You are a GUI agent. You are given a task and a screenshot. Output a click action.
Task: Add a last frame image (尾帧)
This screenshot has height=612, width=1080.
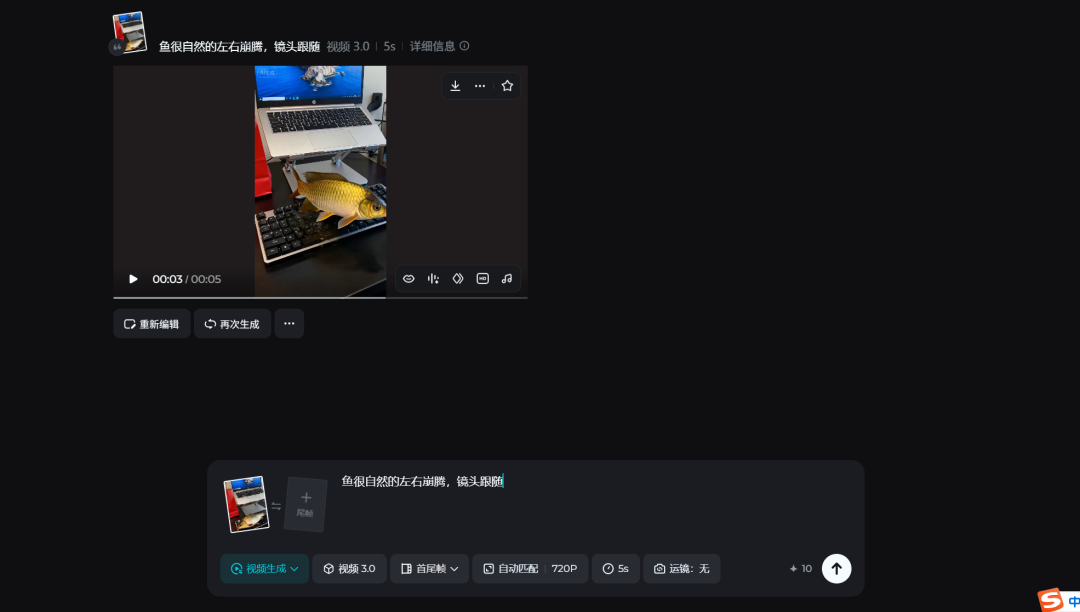[306, 504]
